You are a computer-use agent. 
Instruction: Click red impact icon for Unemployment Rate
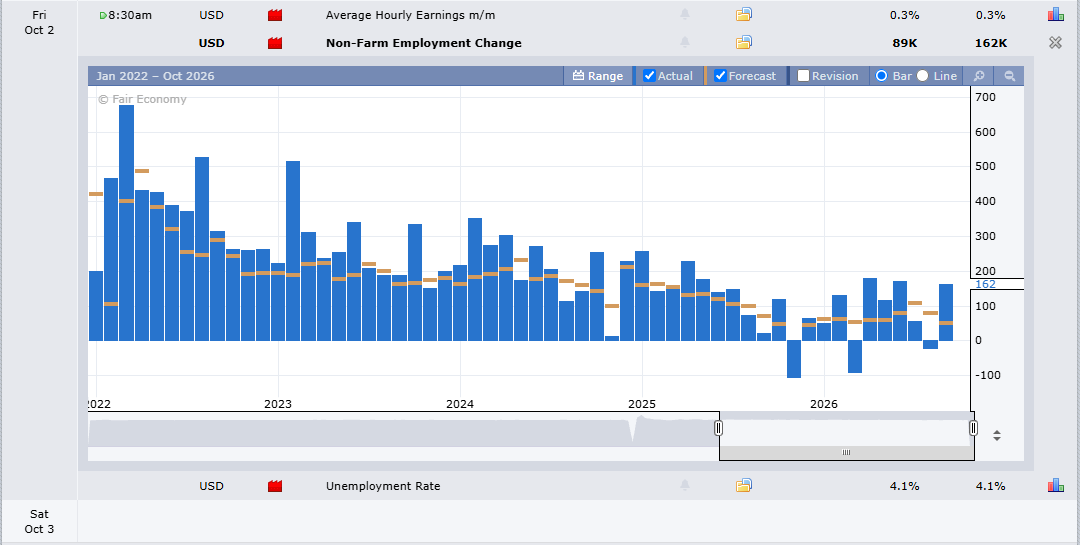(x=275, y=486)
